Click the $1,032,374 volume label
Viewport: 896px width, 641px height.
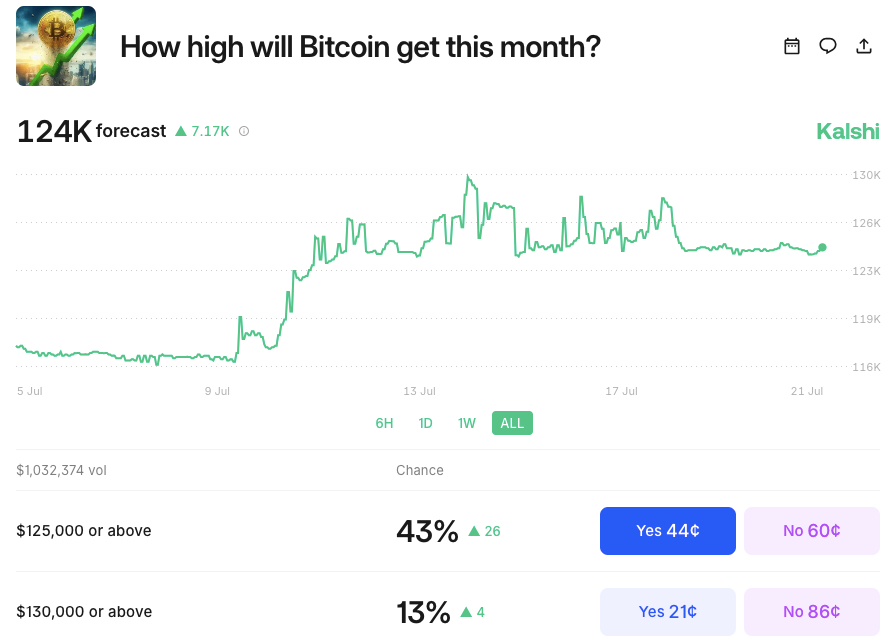tap(61, 470)
